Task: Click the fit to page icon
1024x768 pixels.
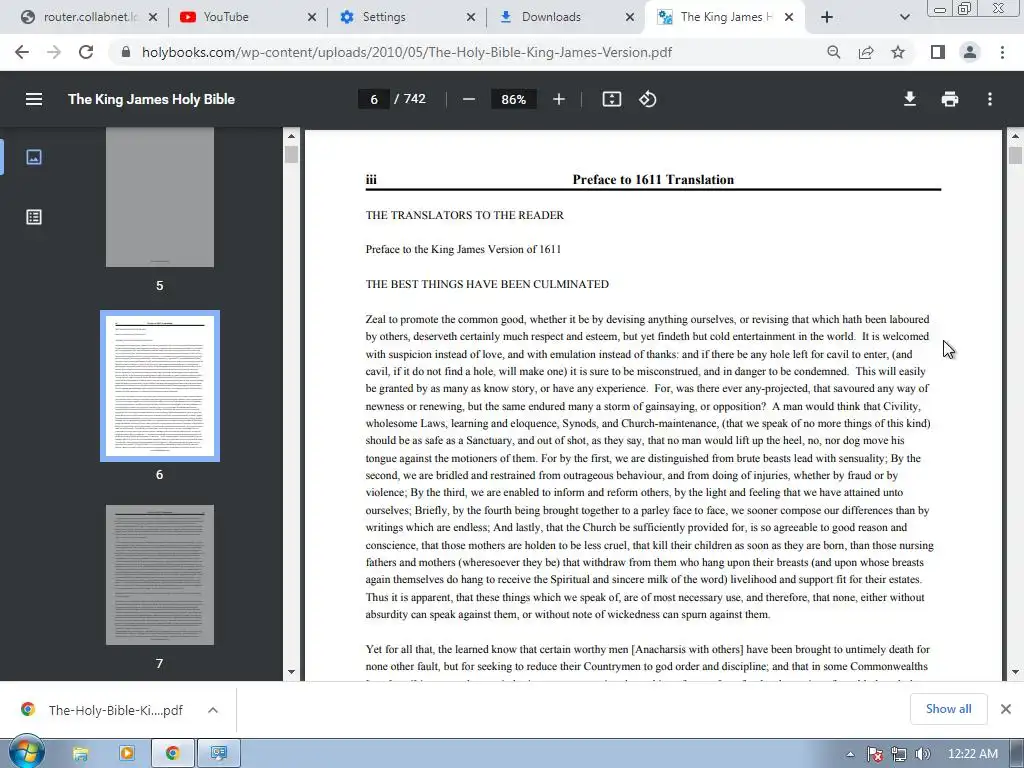Action: (611, 99)
